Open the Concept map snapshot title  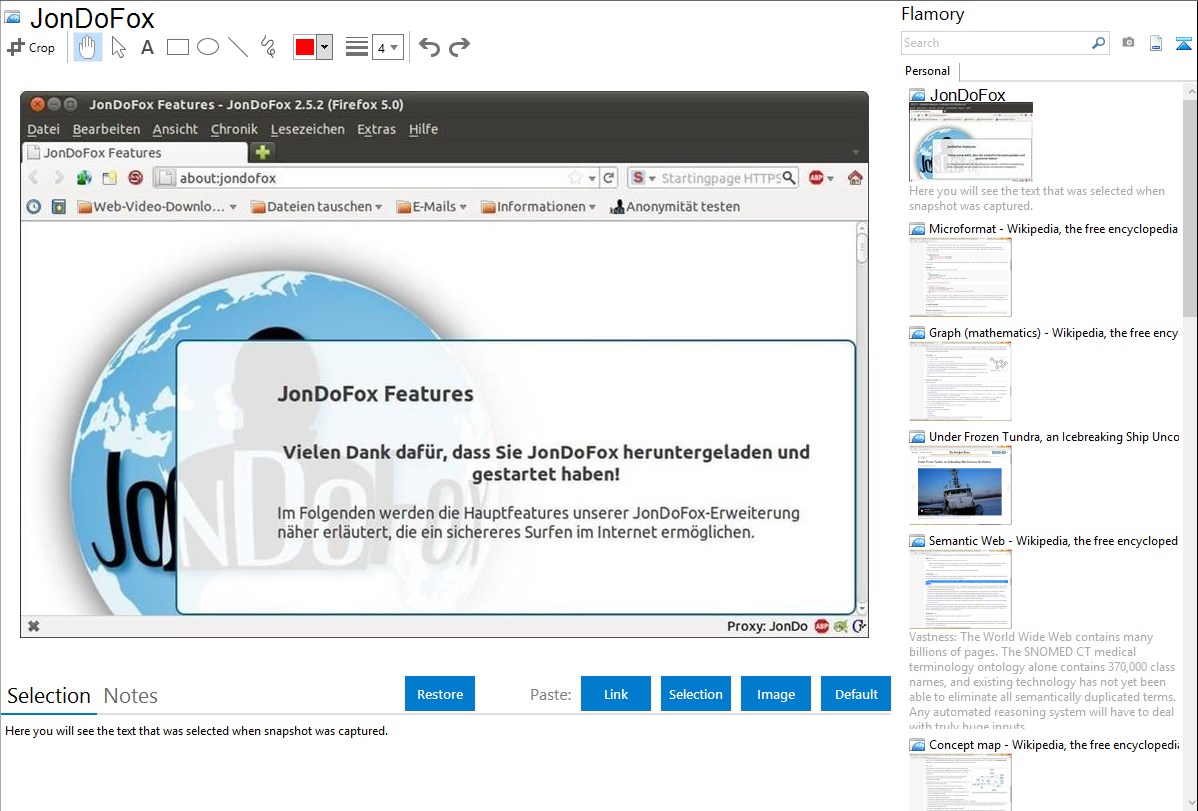click(1054, 745)
